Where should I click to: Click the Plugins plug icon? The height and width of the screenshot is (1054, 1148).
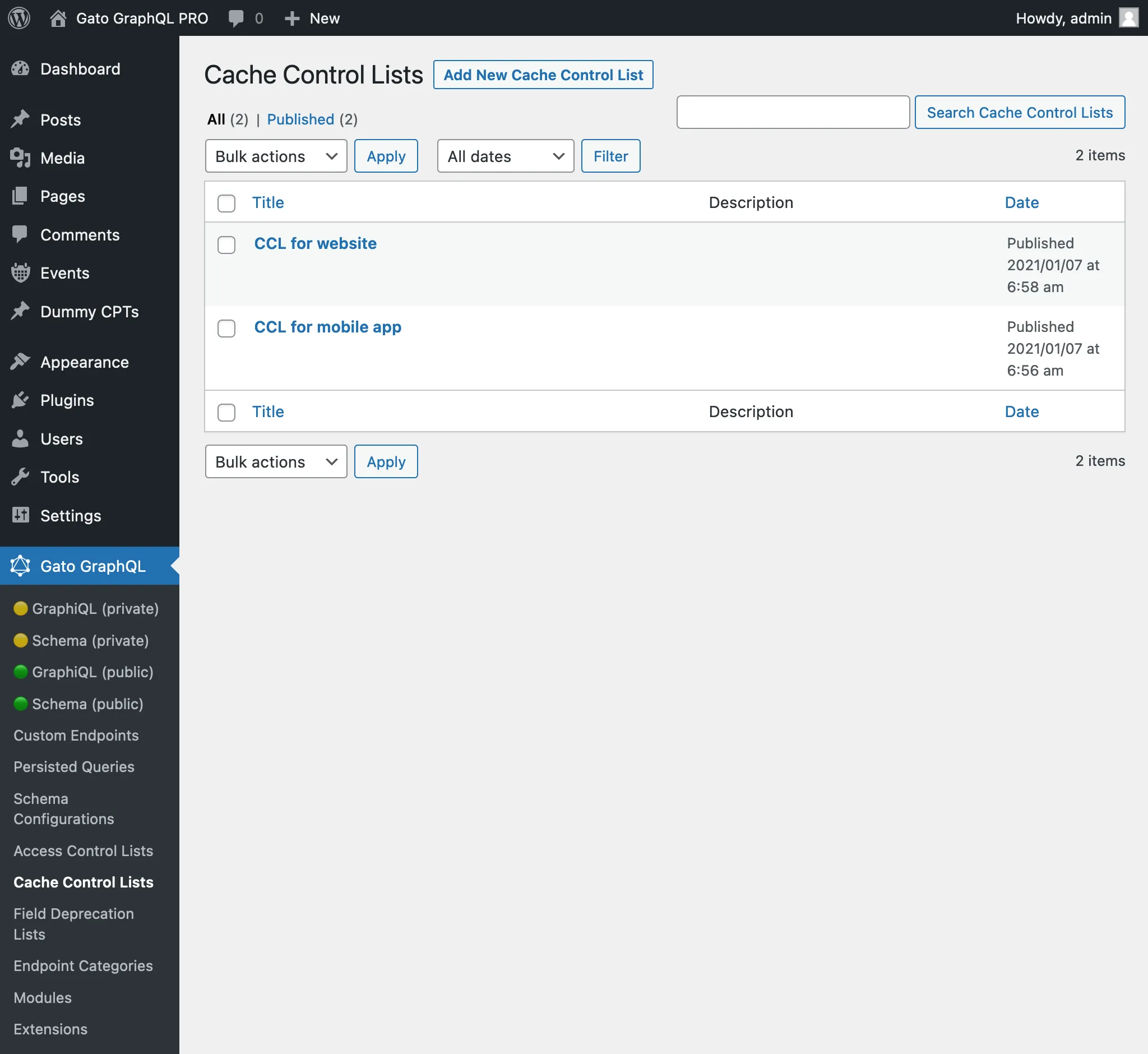point(21,400)
